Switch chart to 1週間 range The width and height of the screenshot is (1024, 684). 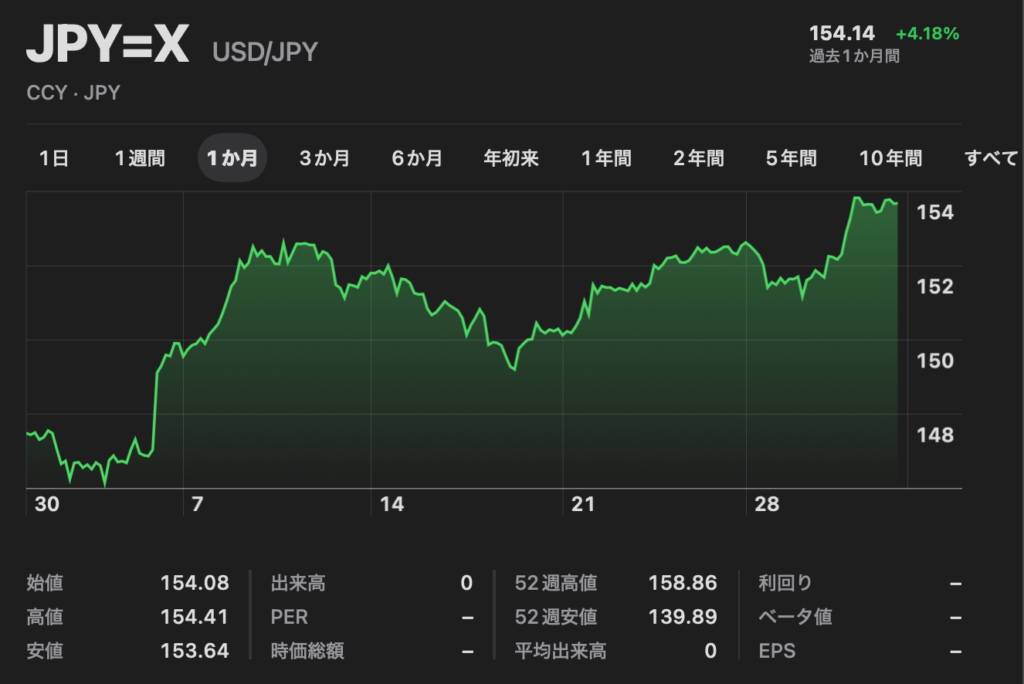click(x=140, y=158)
